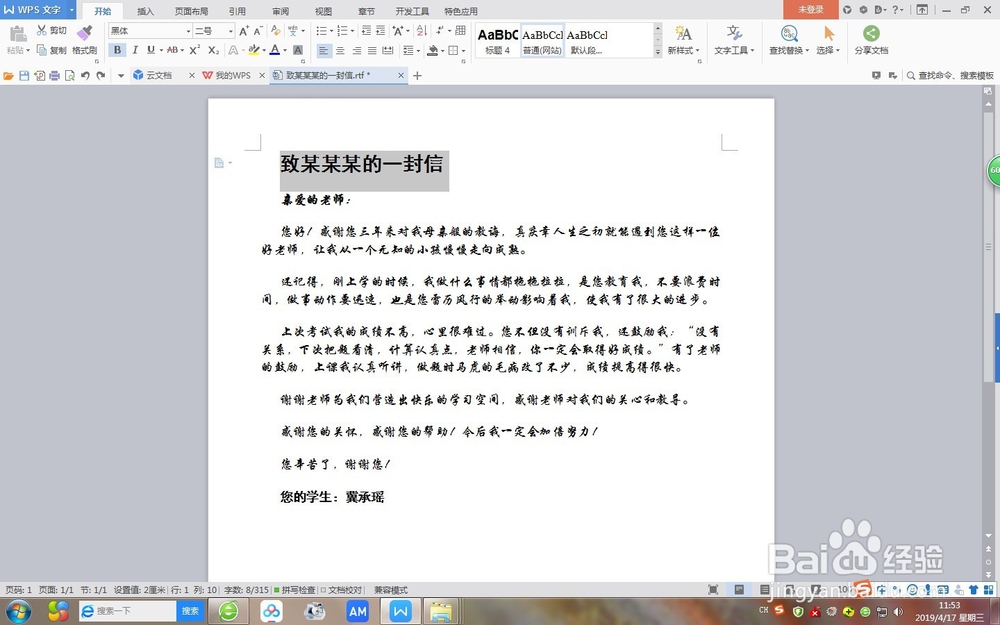Click the search commands field (查找命令、搜索模板)
This screenshot has height=625, width=1000.
(950, 75)
